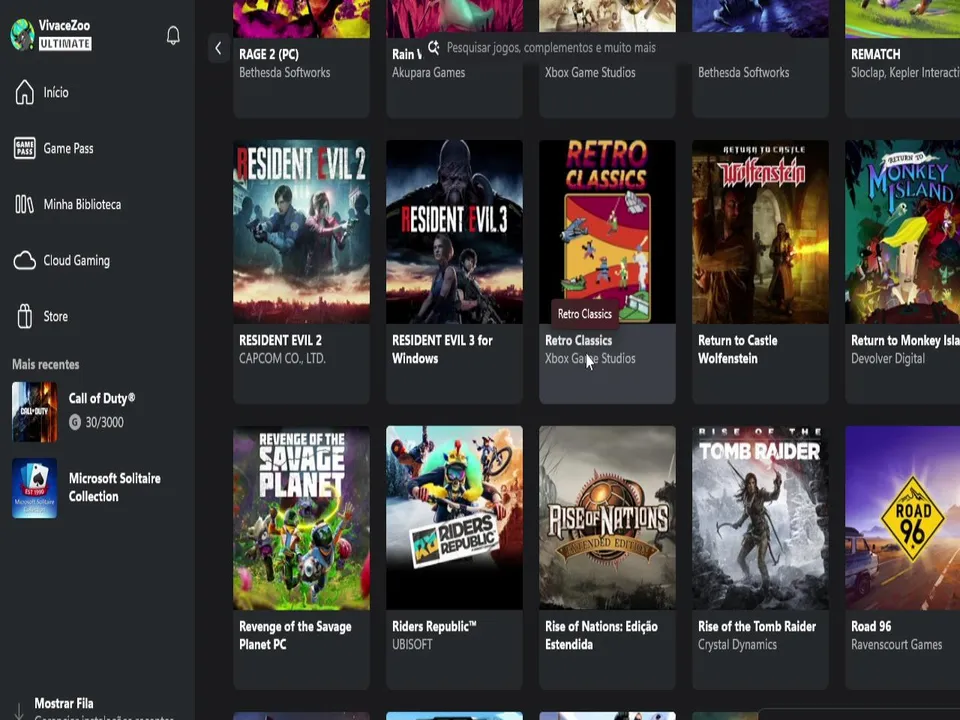This screenshot has width=960, height=720.
Task: Open notifications bell icon
Action: click(x=173, y=35)
